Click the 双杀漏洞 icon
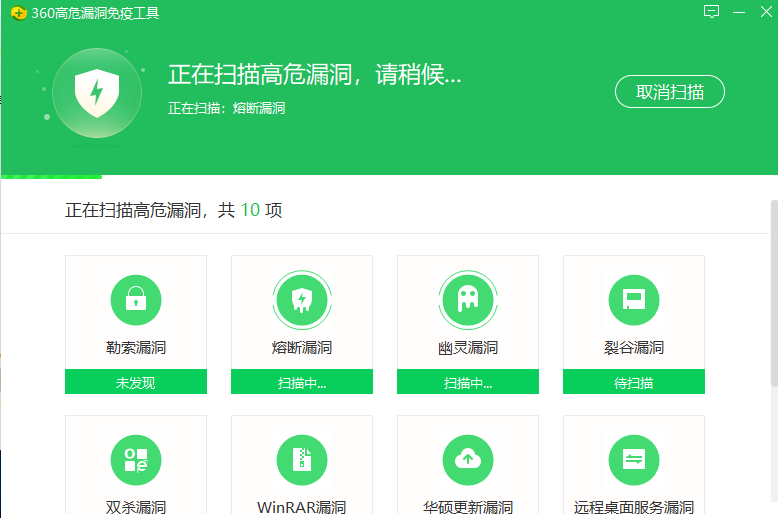The image size is (778, 518). point(135,460)
